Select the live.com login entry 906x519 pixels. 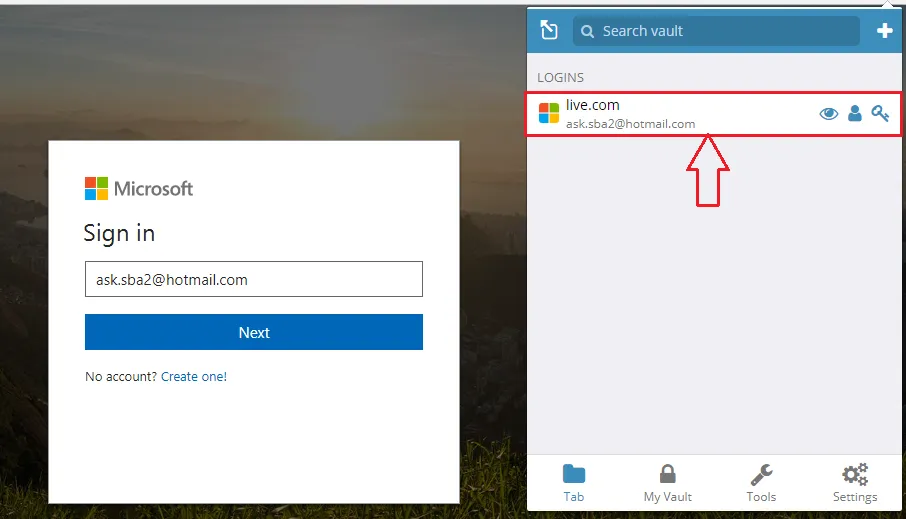pos(713,114)
